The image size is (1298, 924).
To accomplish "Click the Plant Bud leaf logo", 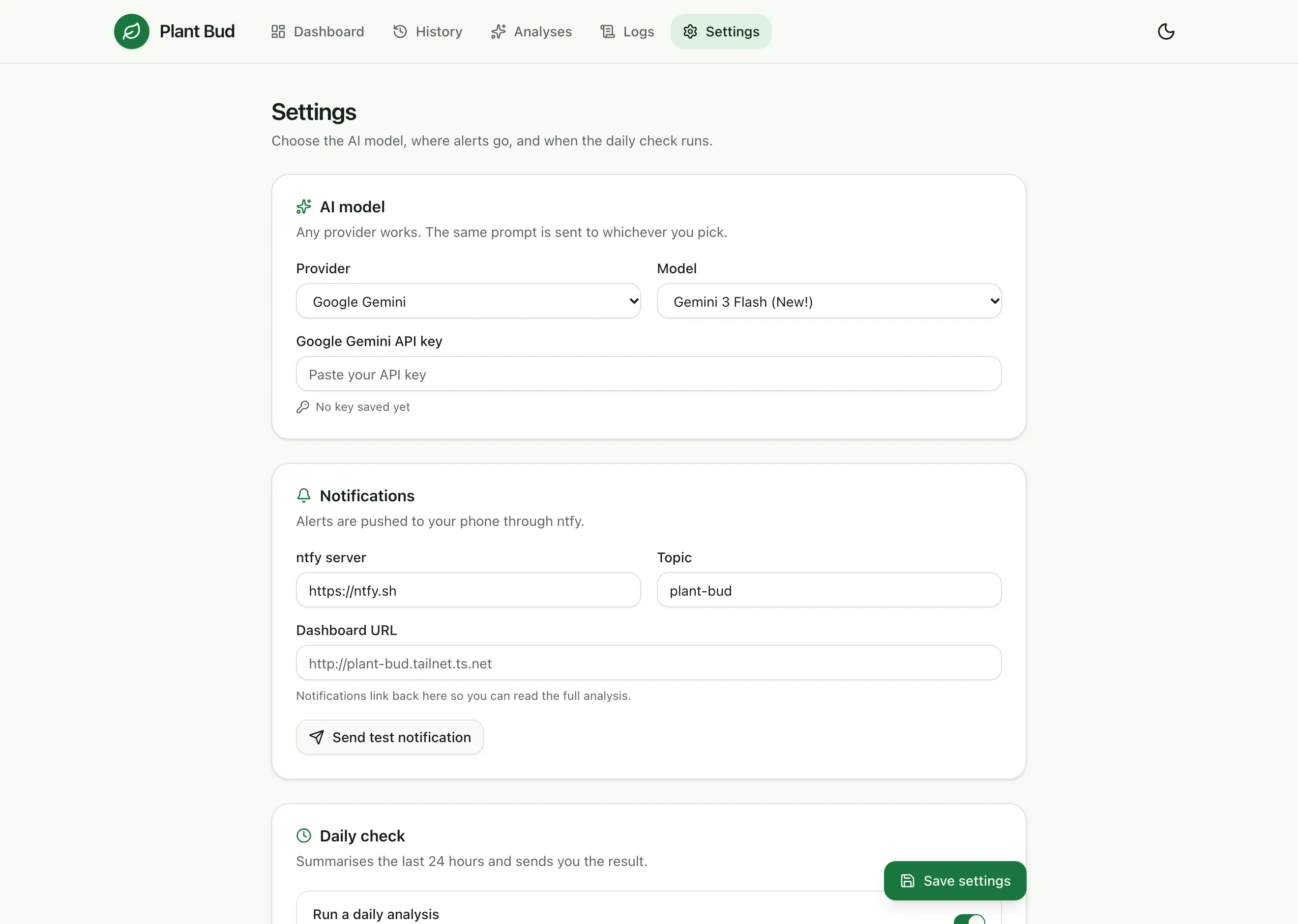I will coord(131,31).
